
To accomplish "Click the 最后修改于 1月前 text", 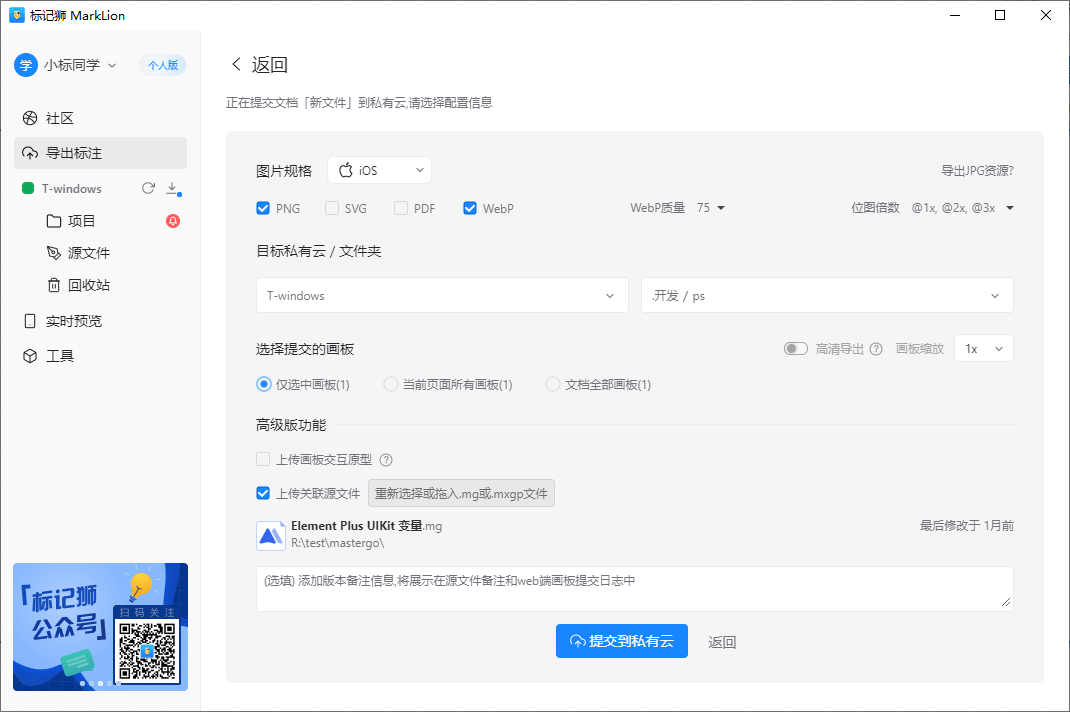I will (967, 526).
